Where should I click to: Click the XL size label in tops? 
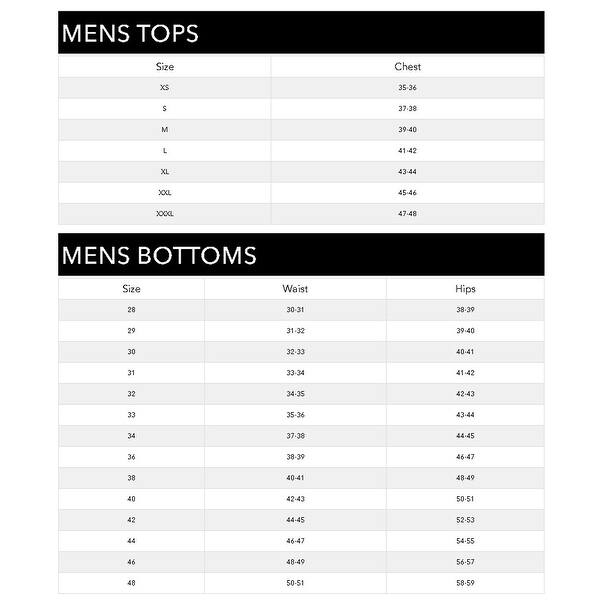[x=165, y=172]
